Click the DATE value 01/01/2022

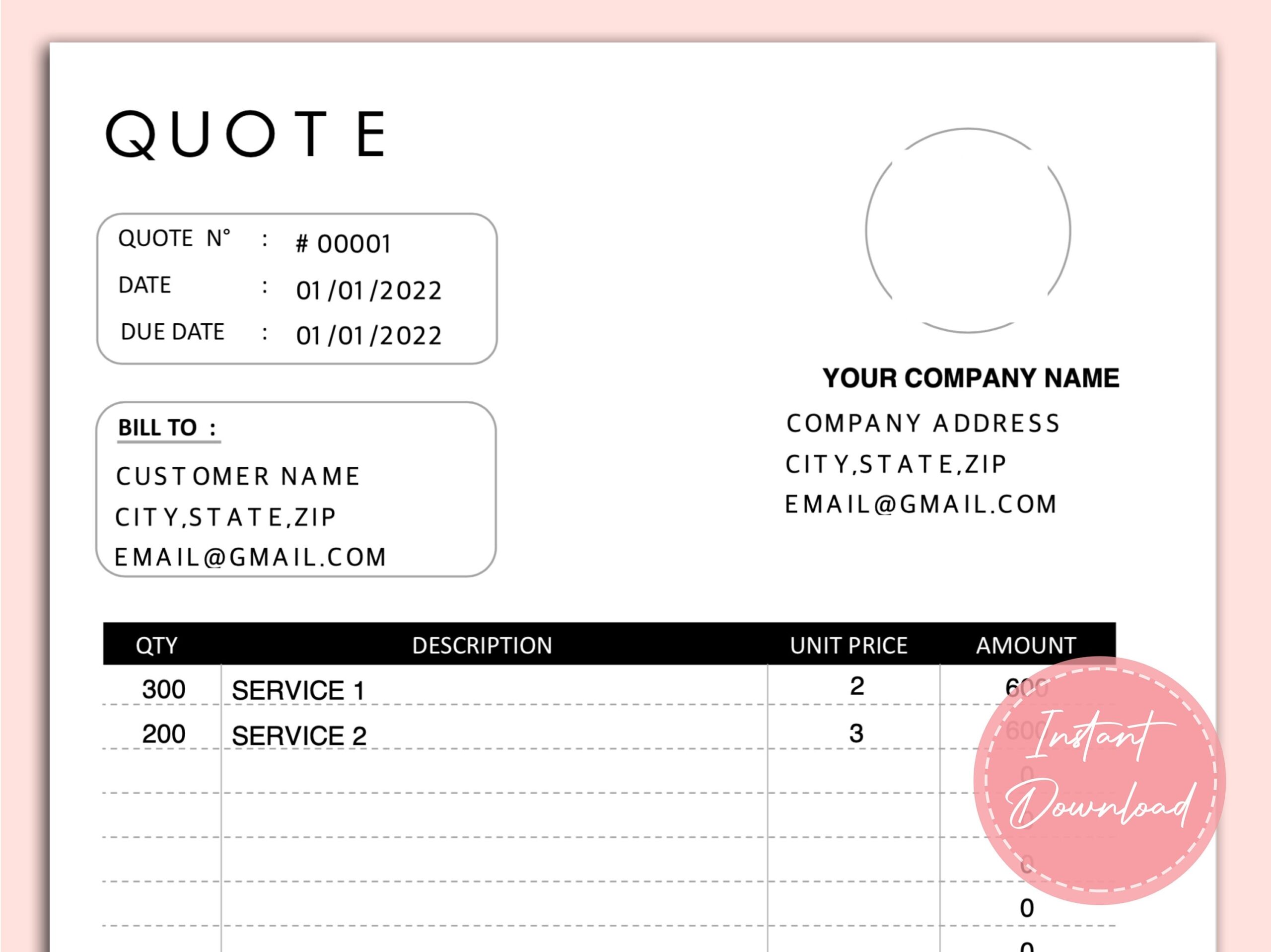point(368,291)
